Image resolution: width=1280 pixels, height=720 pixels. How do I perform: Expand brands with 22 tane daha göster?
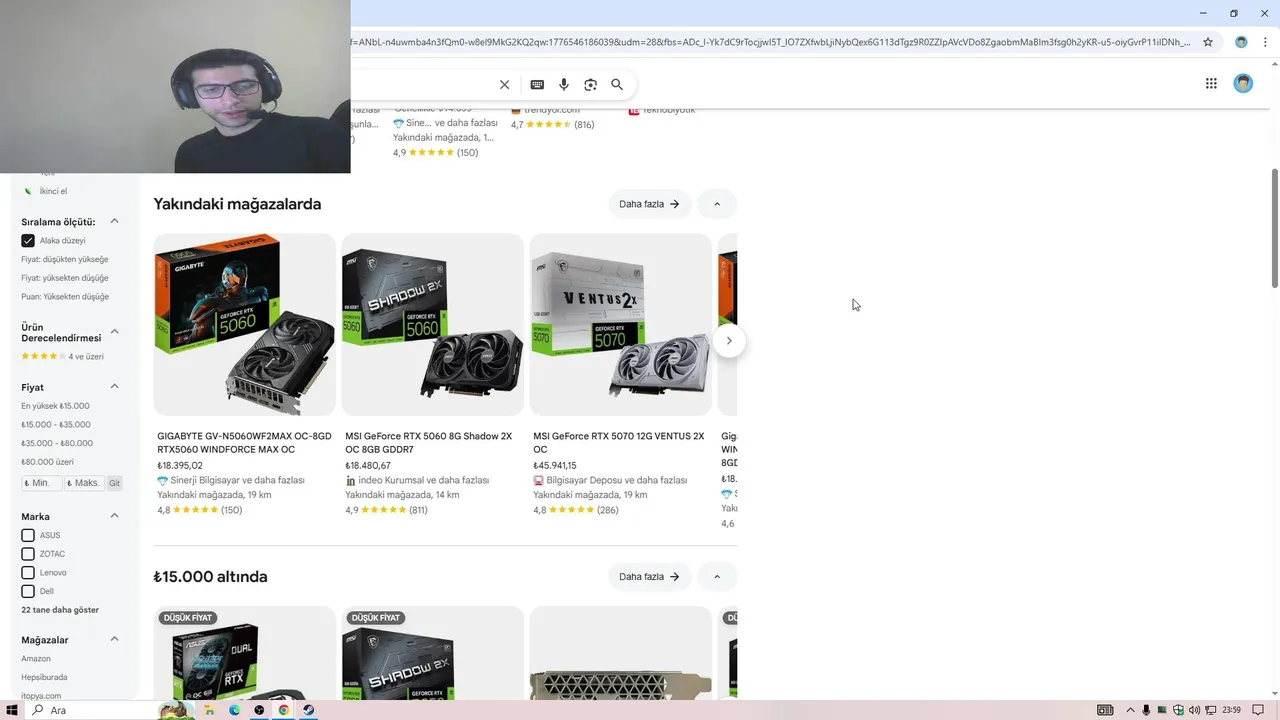click(x=60, y=610)
